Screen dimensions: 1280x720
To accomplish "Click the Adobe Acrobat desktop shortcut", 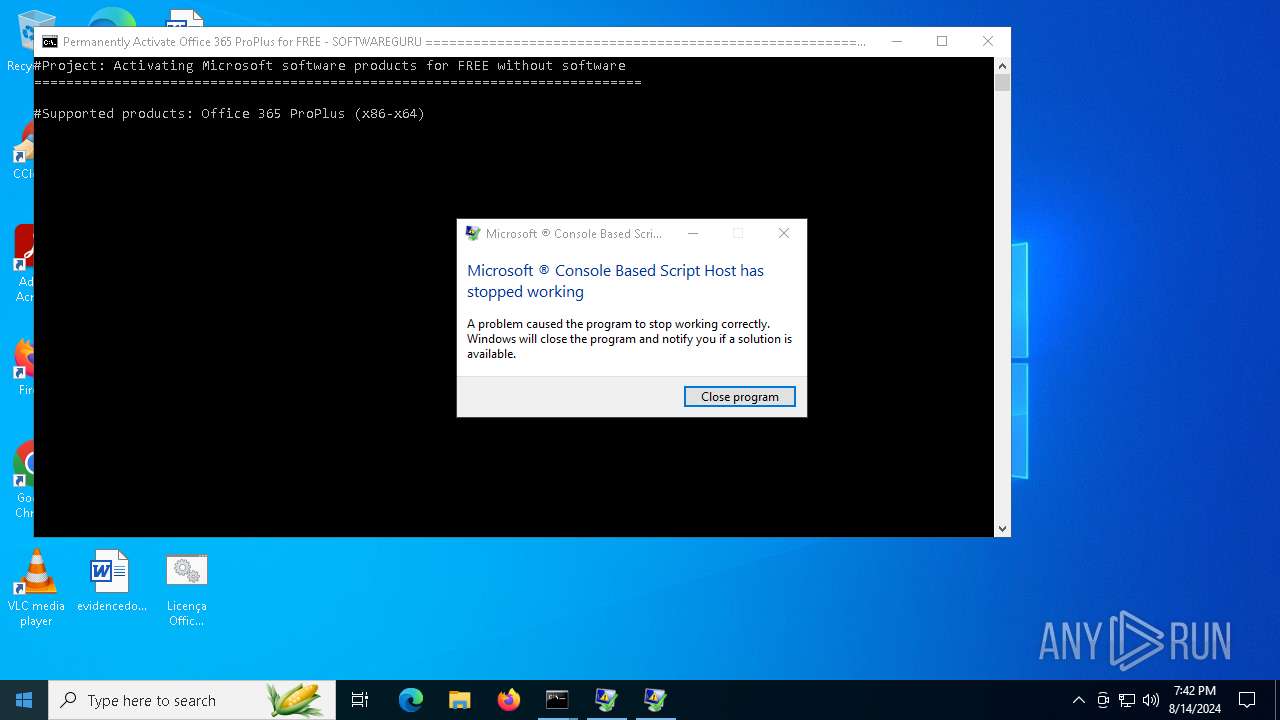I will (21, 263).
